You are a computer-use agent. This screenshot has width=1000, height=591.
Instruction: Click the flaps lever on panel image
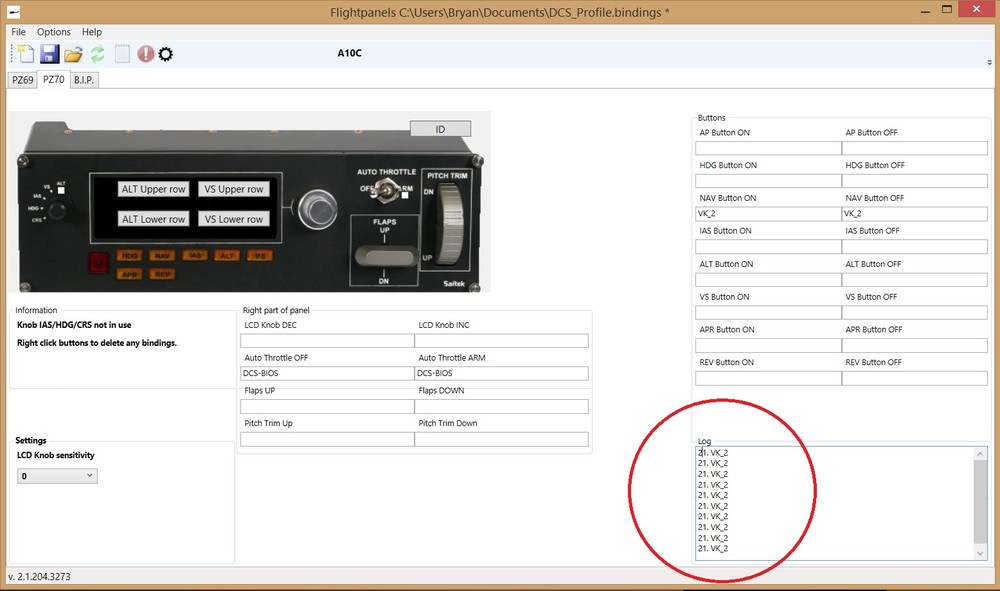tap(385, 256)
